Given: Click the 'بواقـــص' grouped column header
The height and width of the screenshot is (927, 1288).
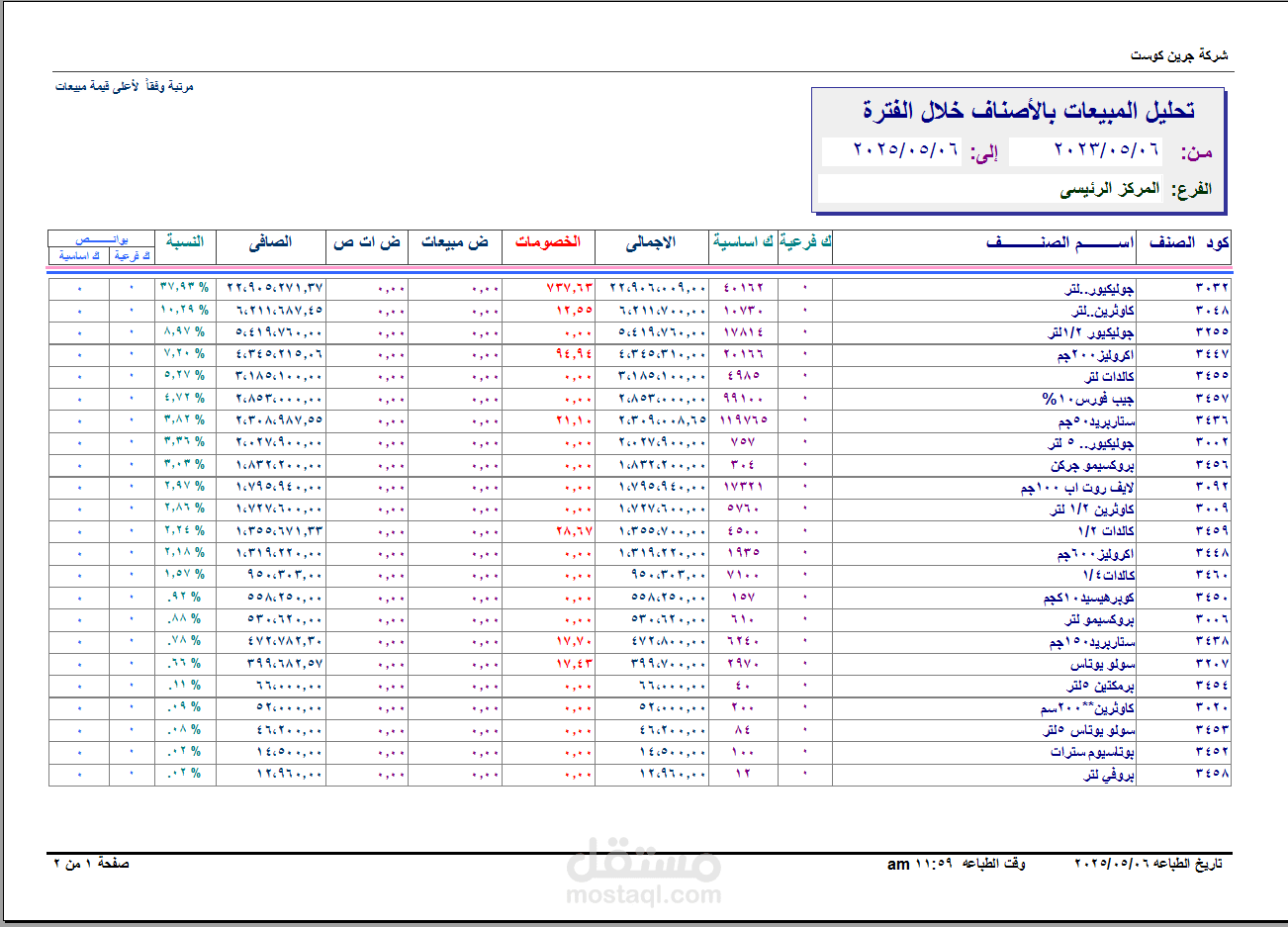Looking at the screenshot, I should tap(102, 239).
